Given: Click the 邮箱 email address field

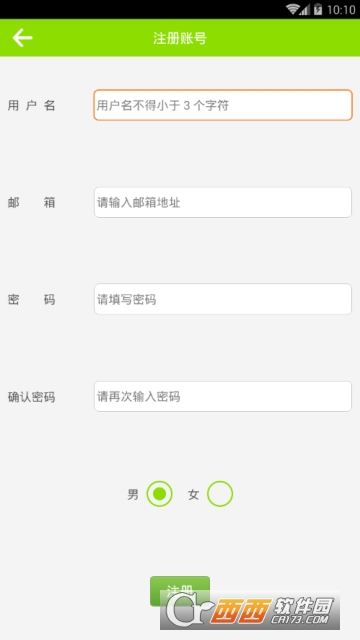Looking at the screenshot, I should tap(223, 202).
